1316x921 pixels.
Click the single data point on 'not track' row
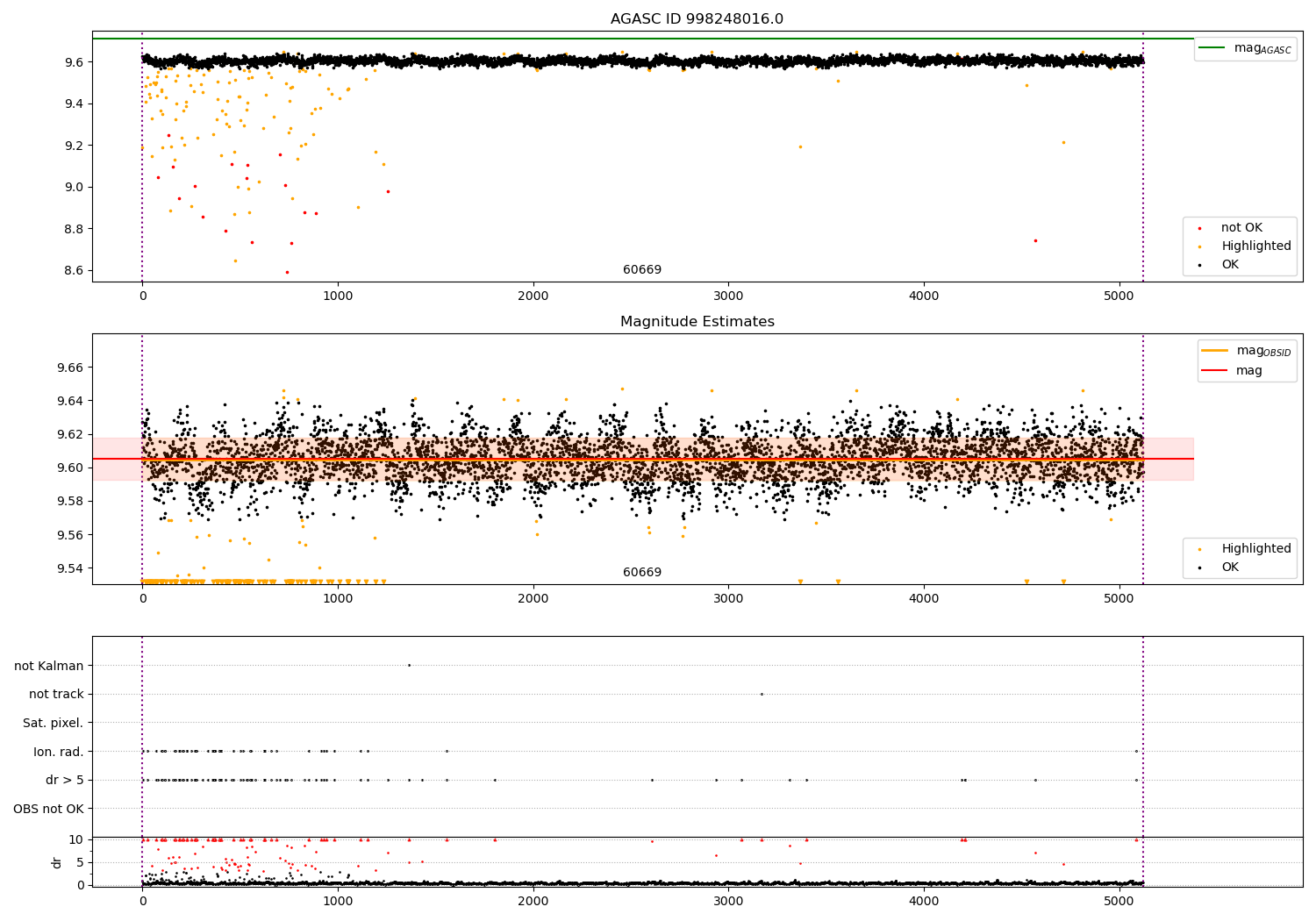[762, 694]
